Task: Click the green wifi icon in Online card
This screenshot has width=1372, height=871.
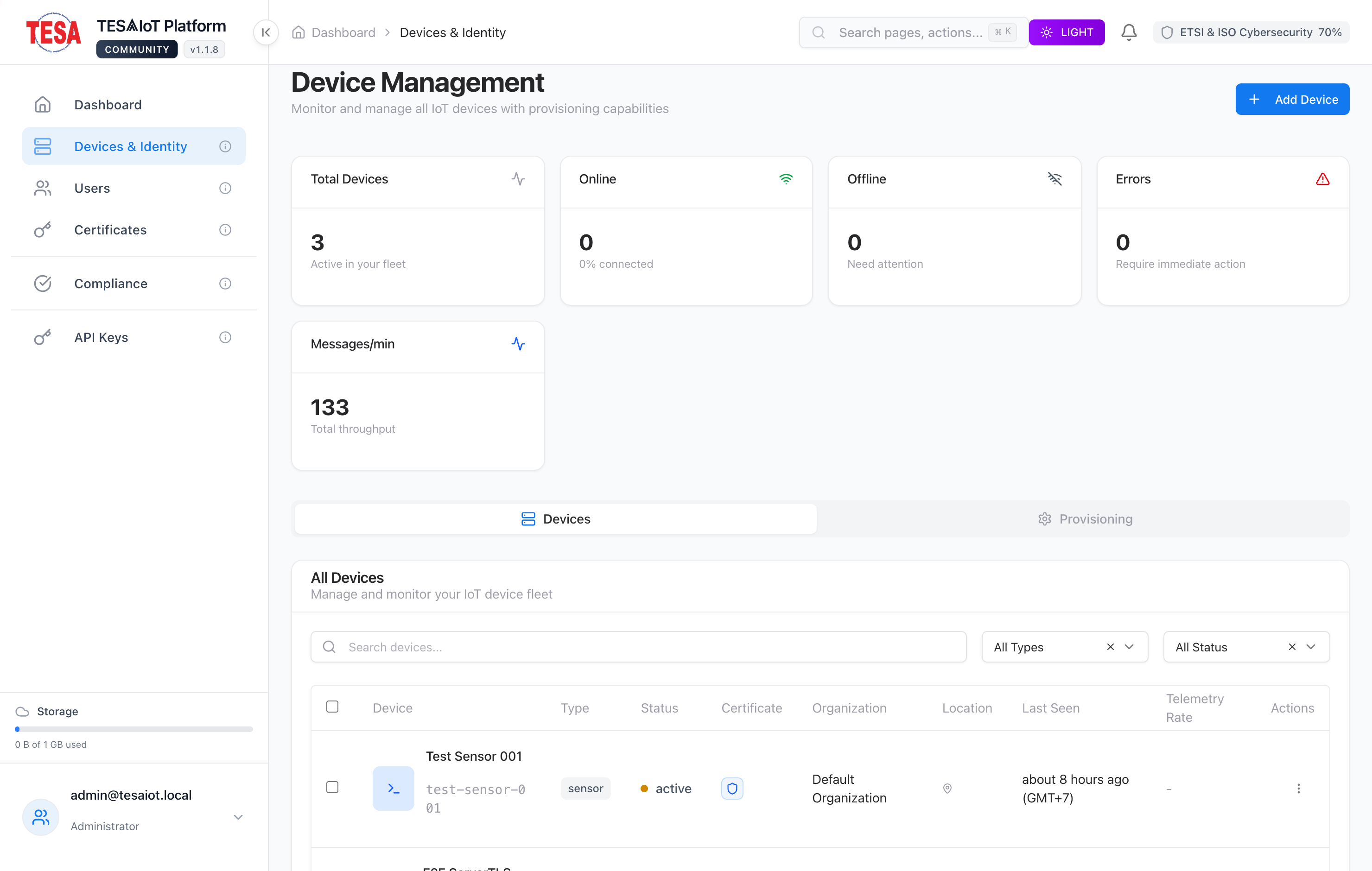Action: [786, 179]
